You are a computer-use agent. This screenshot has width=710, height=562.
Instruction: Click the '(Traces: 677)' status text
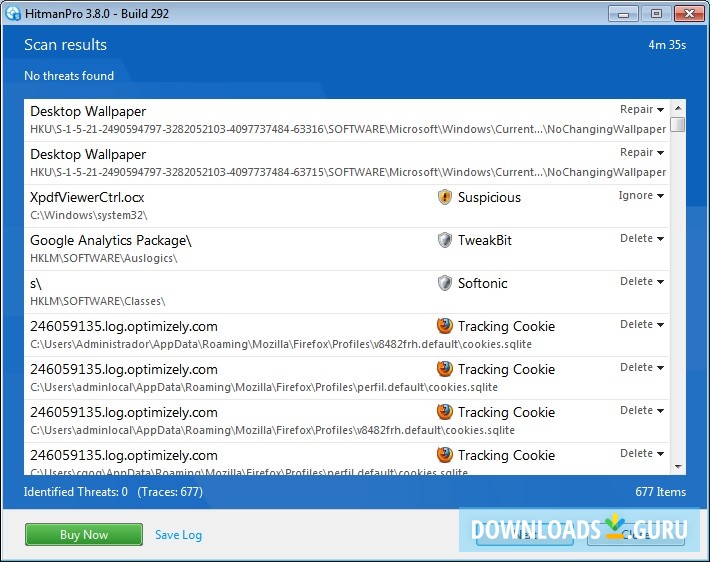170,492
